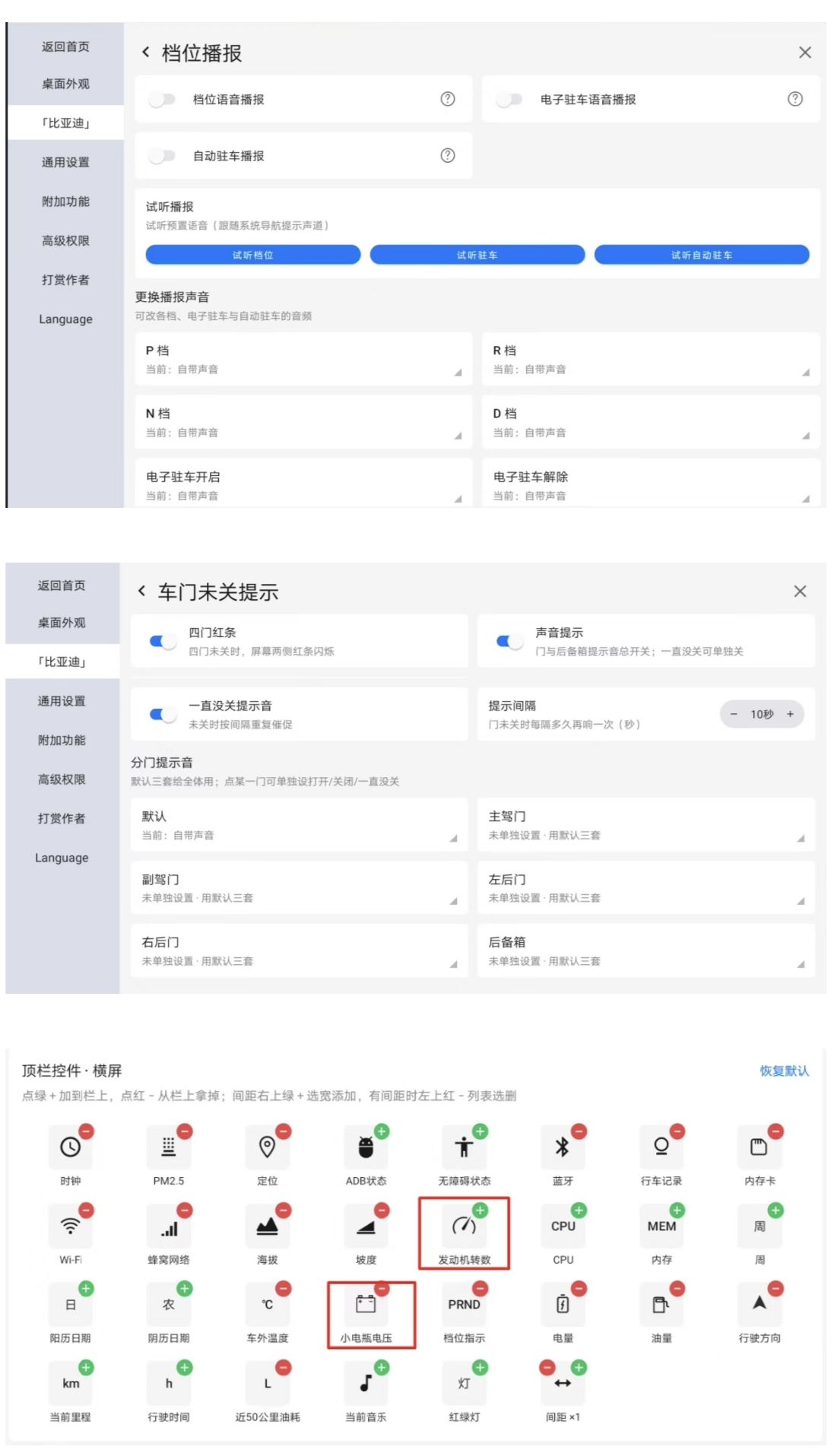Expand the D 档 sound selector

651,422
